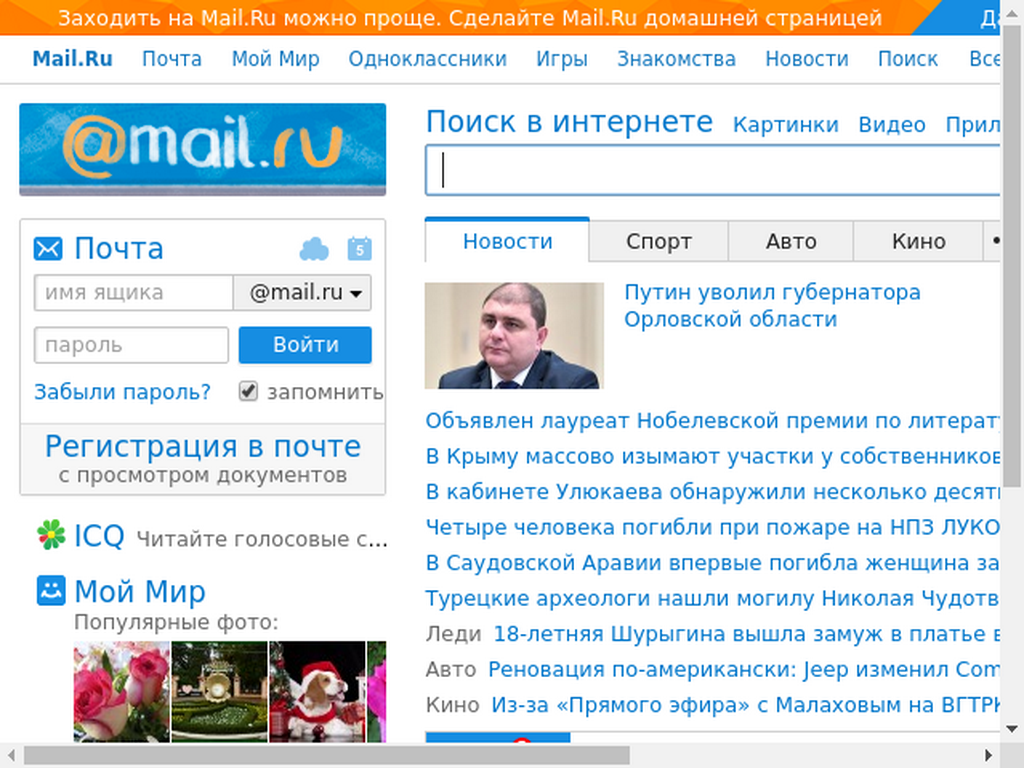This screenshot has width=1024, height=768.
Task: Open headline Путин уволил губернатора
Action: (x=772, y=306)
